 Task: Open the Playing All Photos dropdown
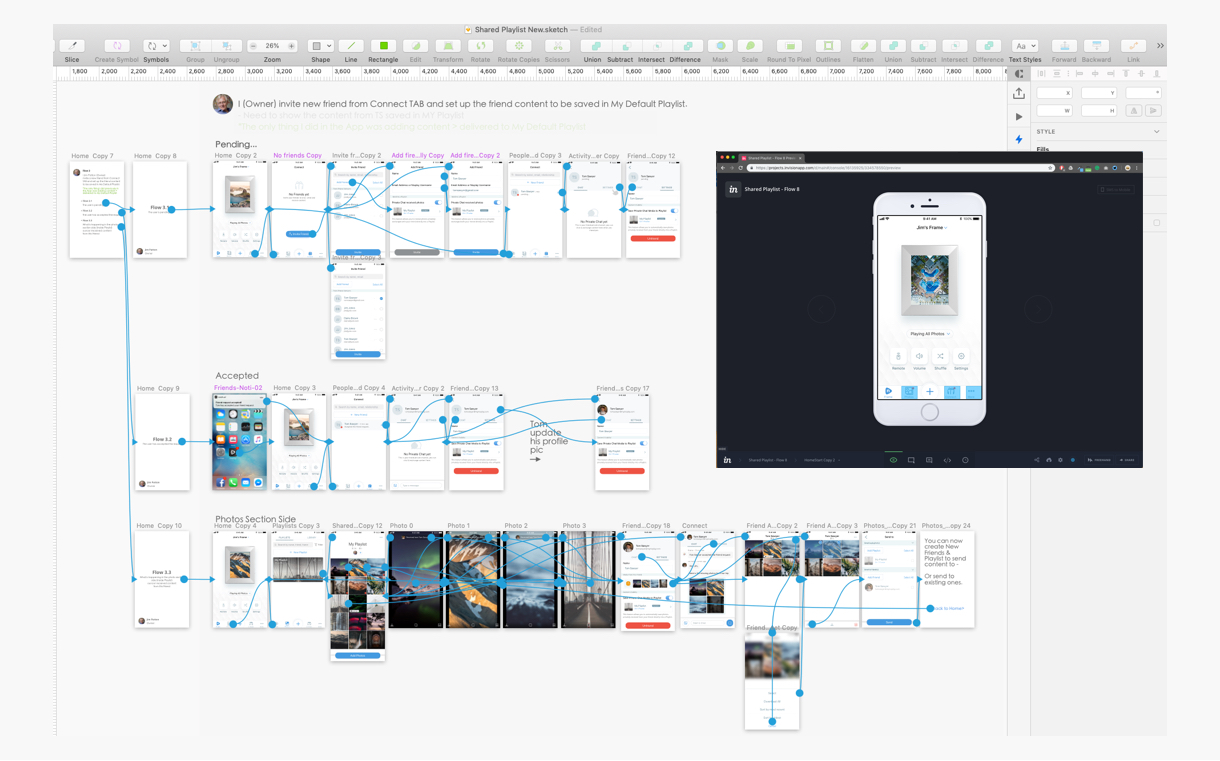[x=930, y=334]
